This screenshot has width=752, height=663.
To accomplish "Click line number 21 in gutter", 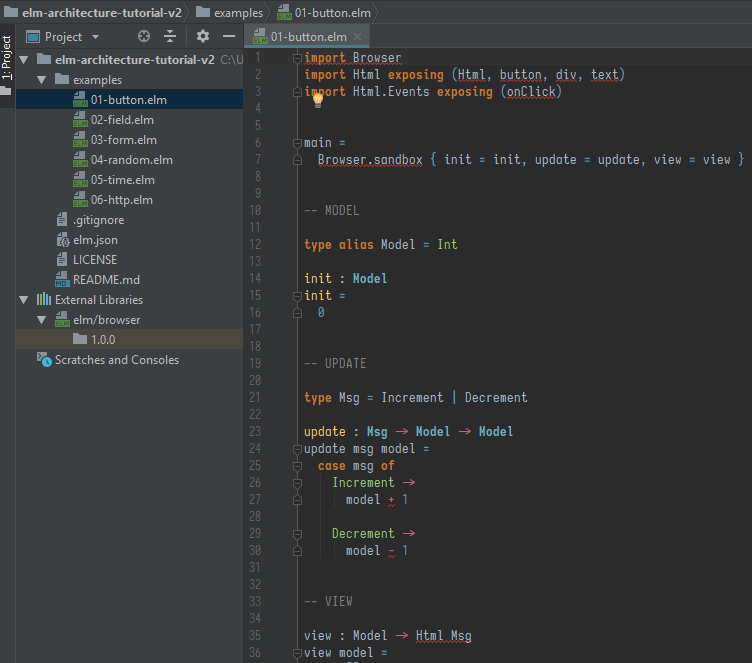I will [x=255, y=398].
